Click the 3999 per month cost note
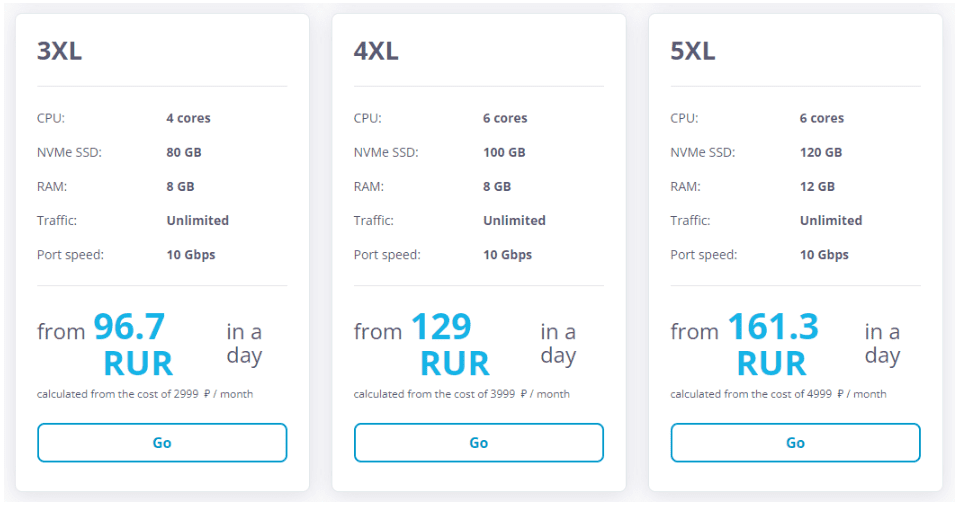The image size is (959, 506). click(462, 394)
